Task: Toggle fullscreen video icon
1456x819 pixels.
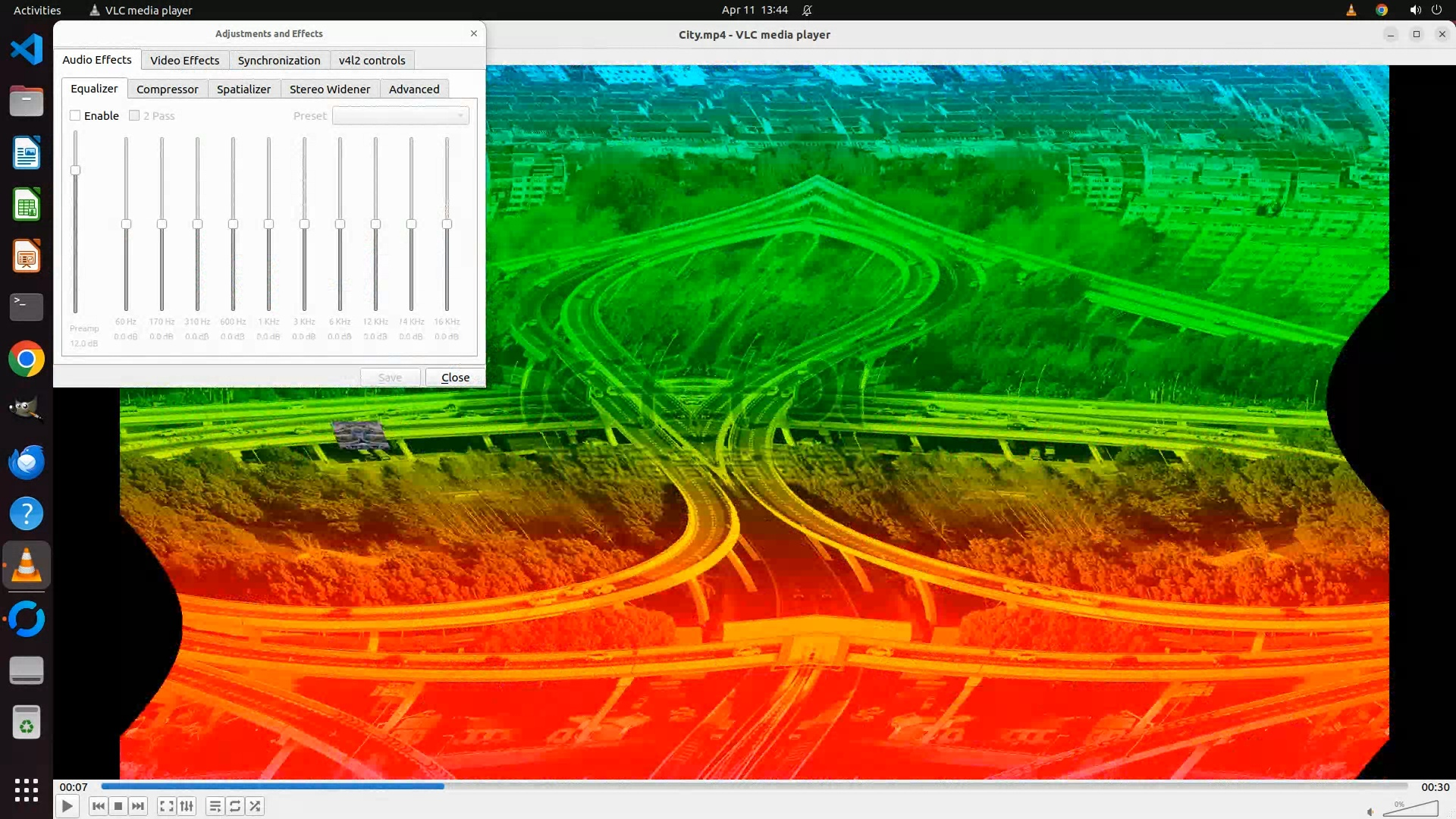Action: click(x=167, y=806)
